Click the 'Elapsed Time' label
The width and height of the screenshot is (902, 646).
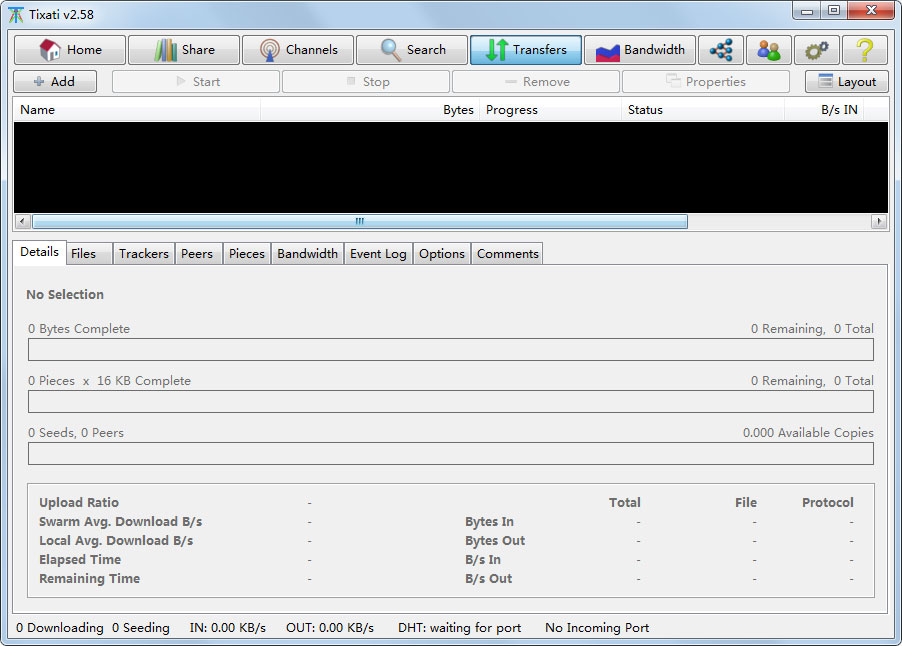point(80,560)
